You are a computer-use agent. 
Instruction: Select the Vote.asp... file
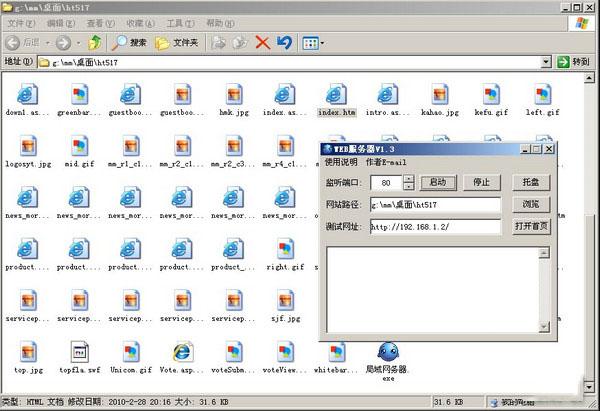tap(182, 357)
